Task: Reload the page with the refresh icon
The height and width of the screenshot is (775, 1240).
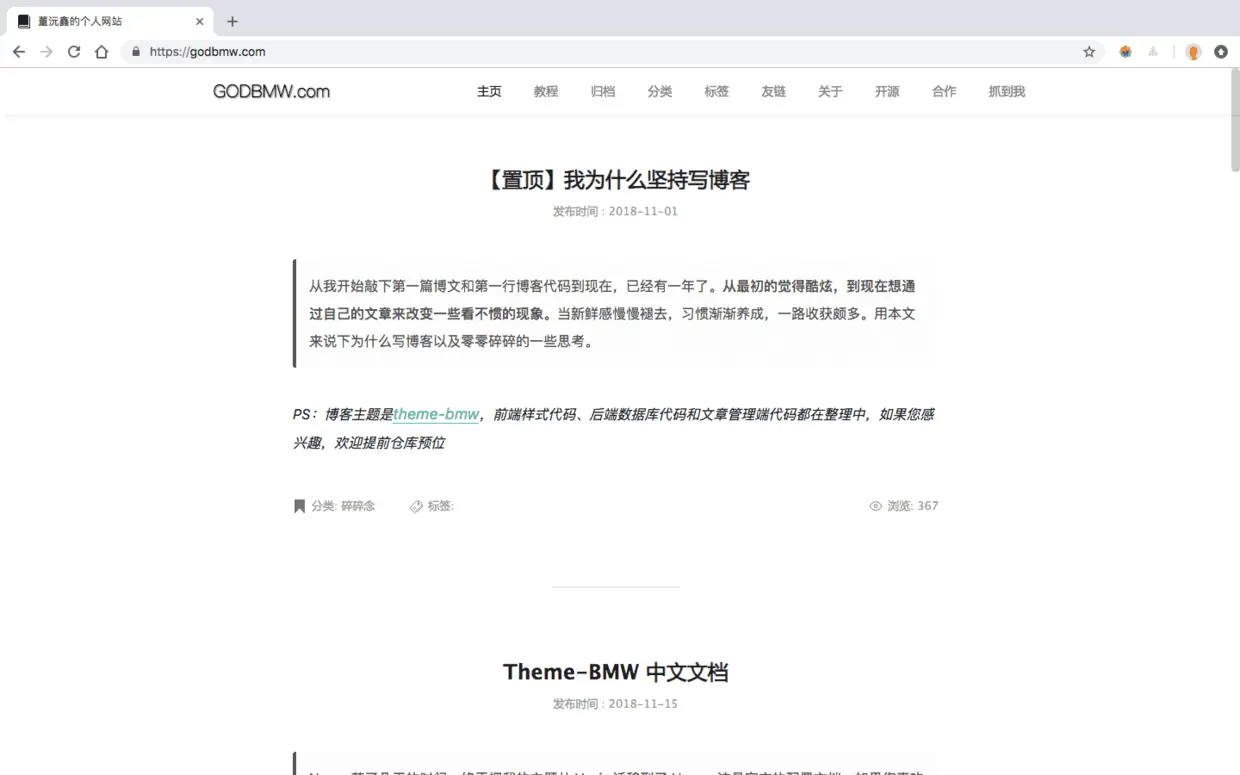Action: (x=74, y=52)
